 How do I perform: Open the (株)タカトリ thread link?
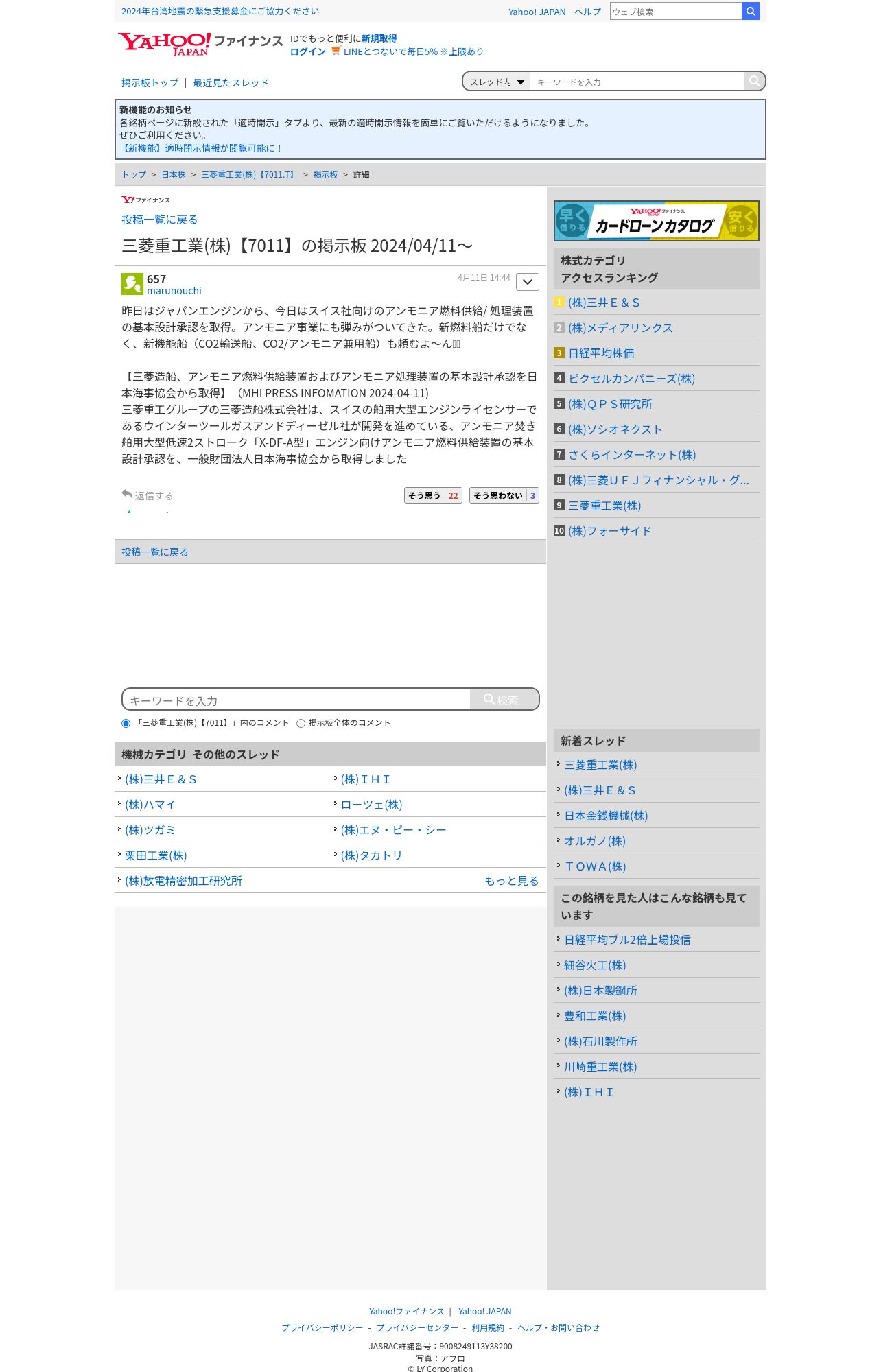click(x=371, y=855)
